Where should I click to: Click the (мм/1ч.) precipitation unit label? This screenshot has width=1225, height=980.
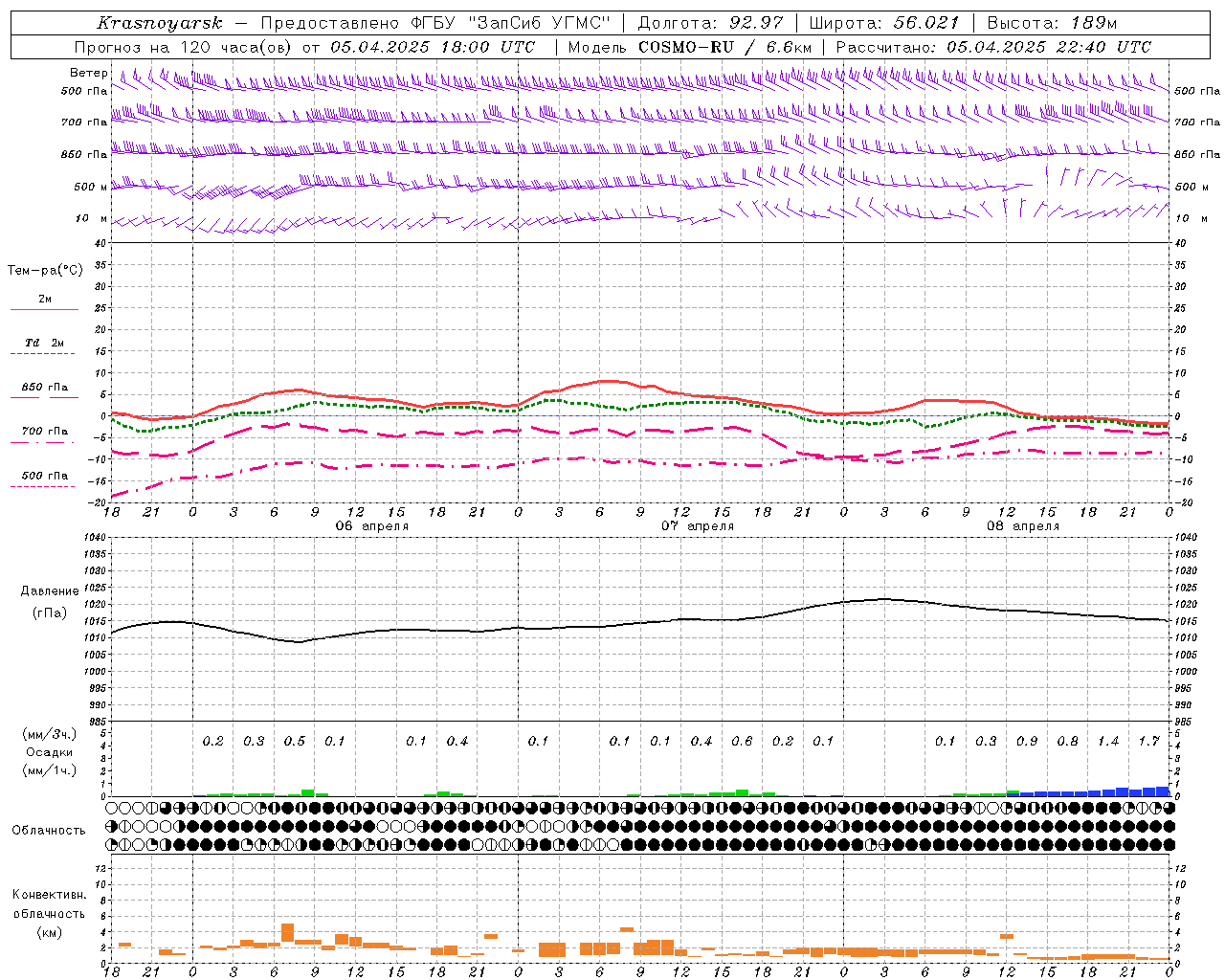click(x=49, y=770)
